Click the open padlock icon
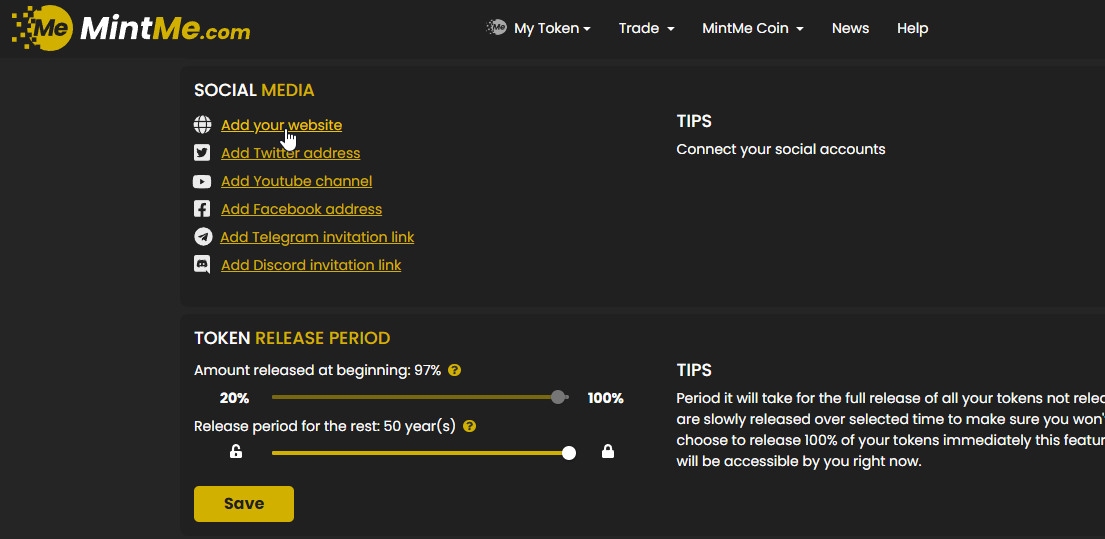Image resolution: width=1105 pixels, height=539 pixels. pos(236,452)
